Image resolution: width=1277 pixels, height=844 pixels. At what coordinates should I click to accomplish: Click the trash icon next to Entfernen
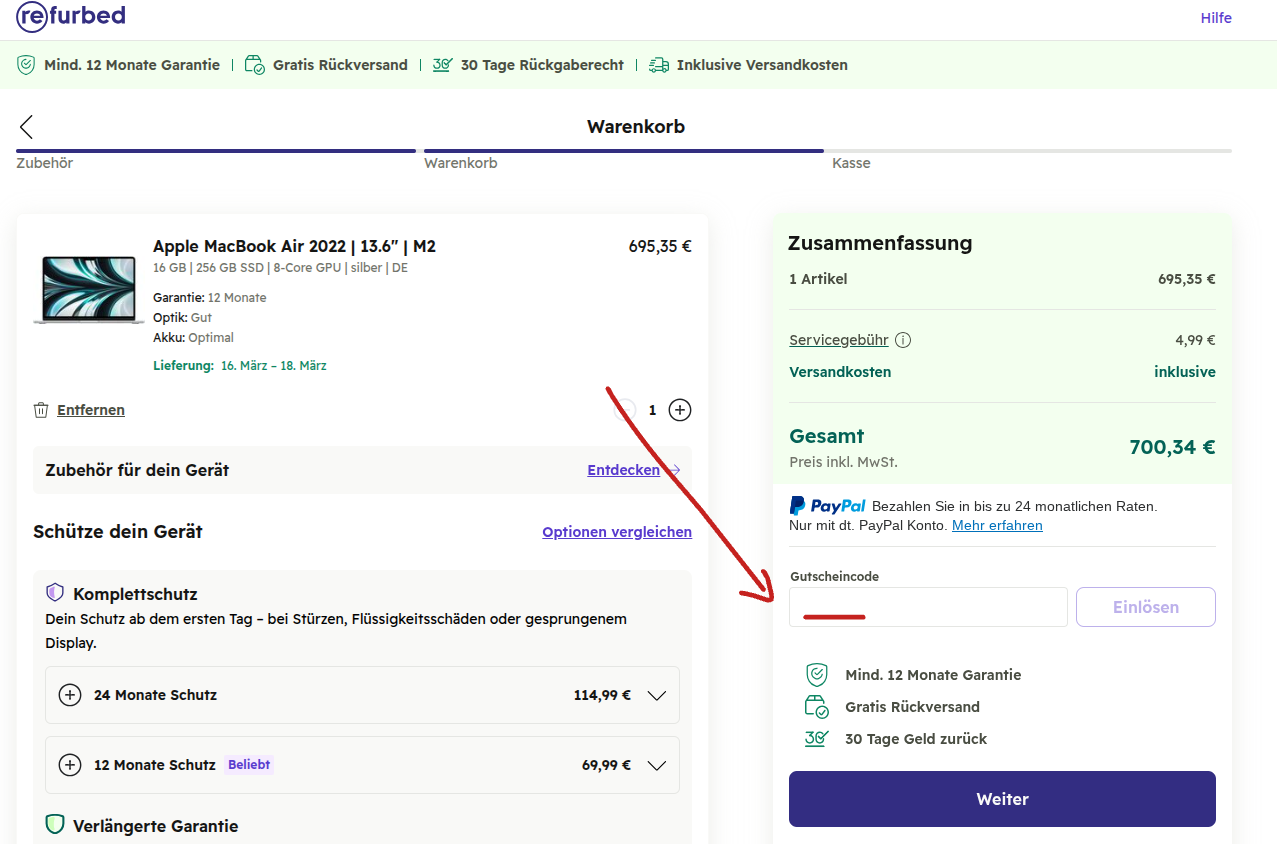point(41,409)
